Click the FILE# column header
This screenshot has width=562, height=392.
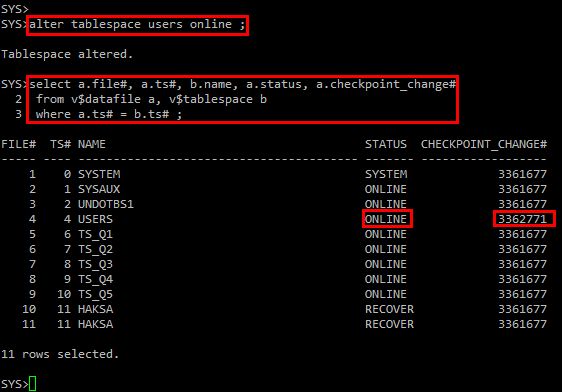[19, 144]
